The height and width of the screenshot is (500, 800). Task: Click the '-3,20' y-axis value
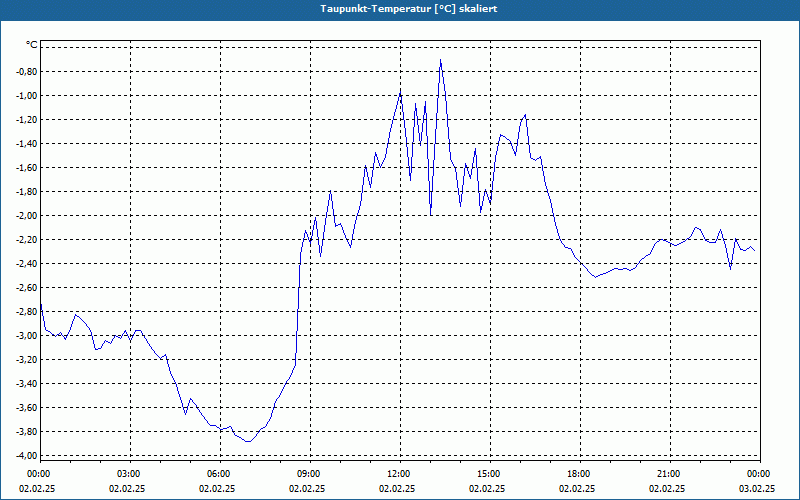pos(27,359)
